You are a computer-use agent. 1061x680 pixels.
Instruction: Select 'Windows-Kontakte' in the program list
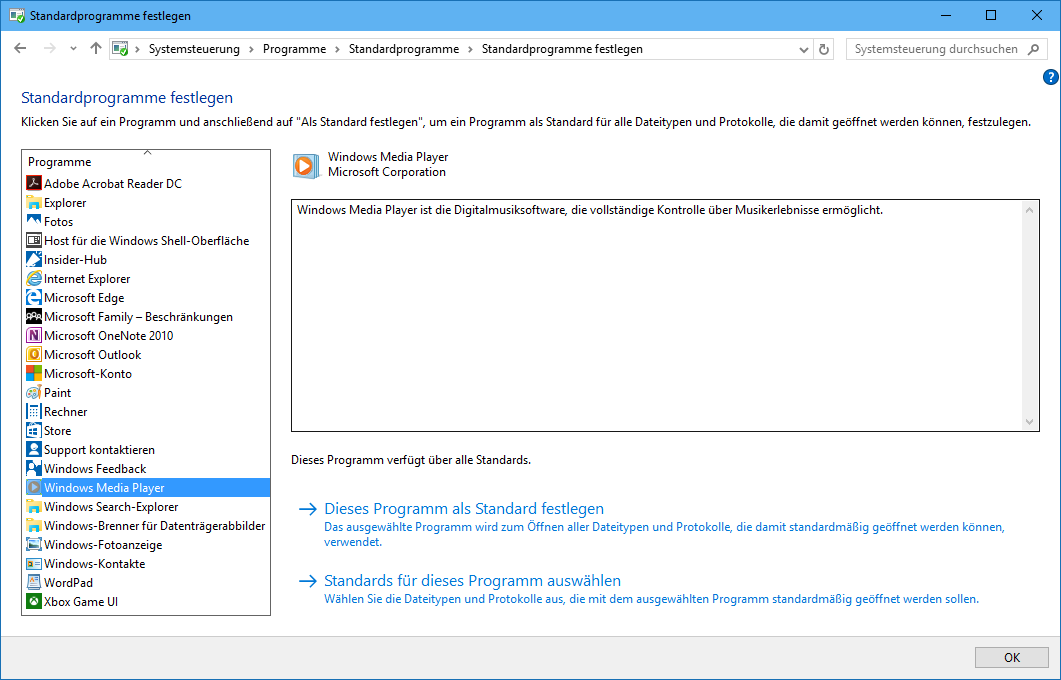(95, 563)
